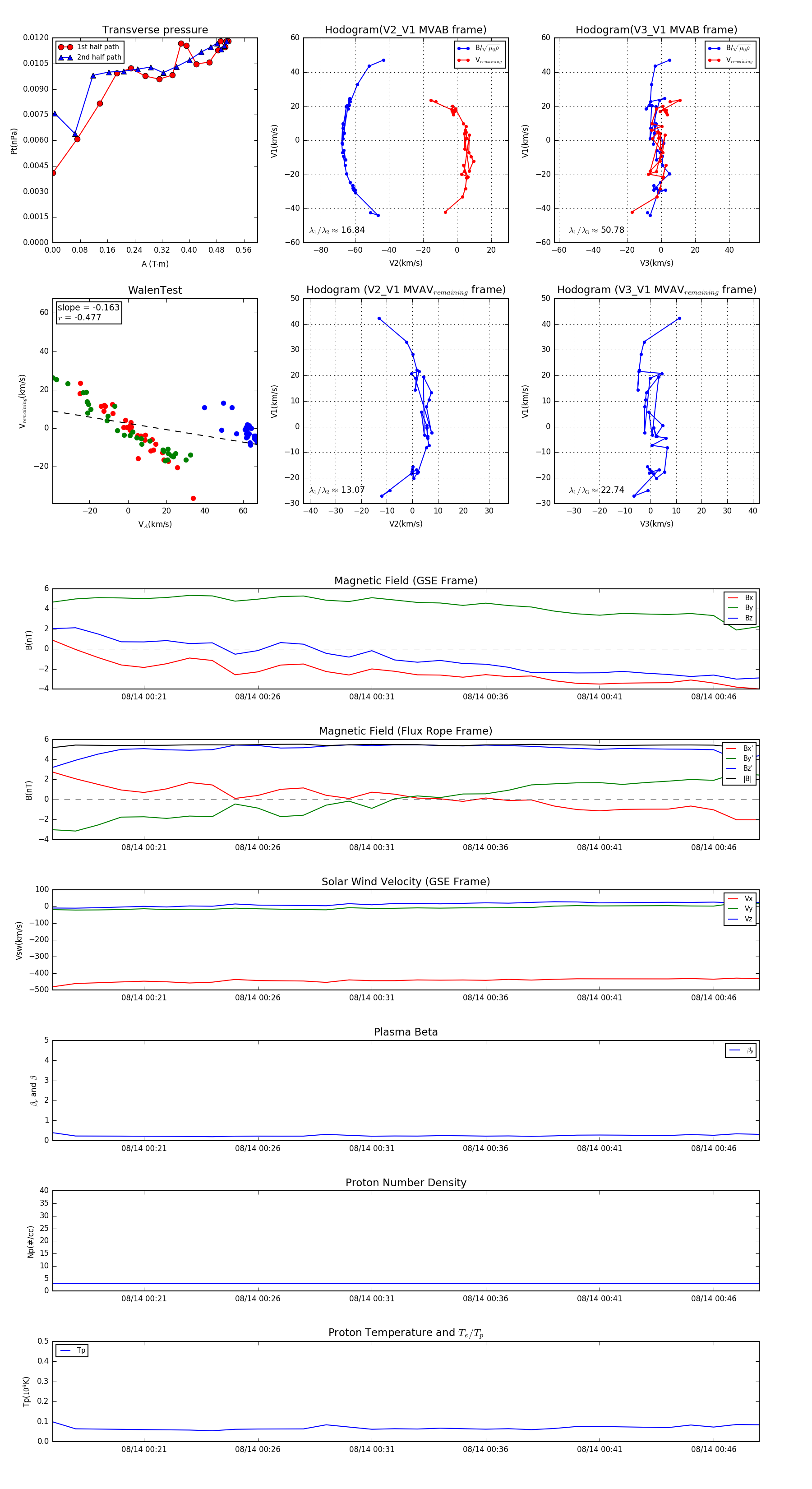Click "08/14 00:31" tick under Plasma Beta plot
Screen dimensions: 812x1489
(372, 1148)
